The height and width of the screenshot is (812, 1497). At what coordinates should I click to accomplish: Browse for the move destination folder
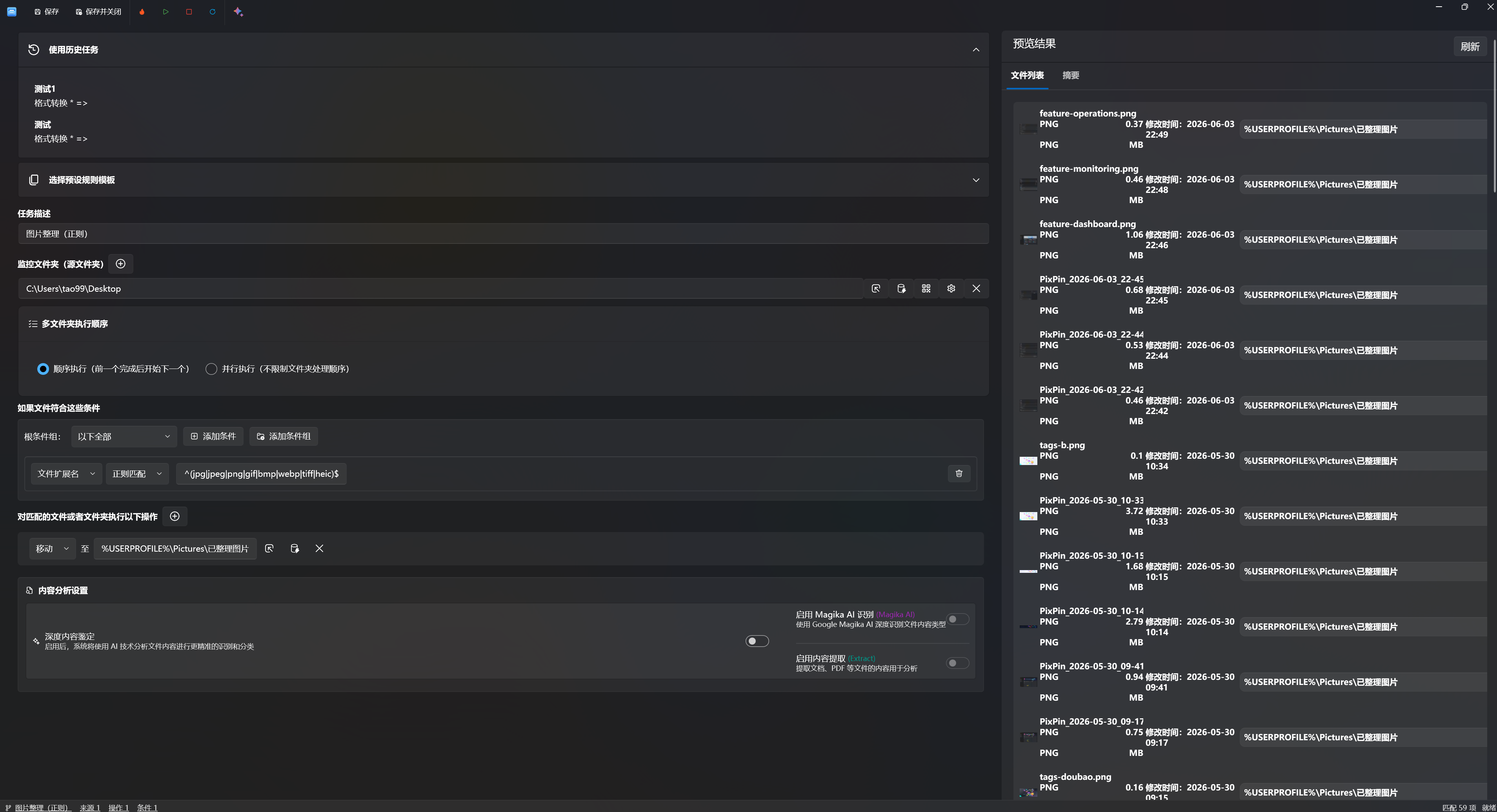coord(269,548)
